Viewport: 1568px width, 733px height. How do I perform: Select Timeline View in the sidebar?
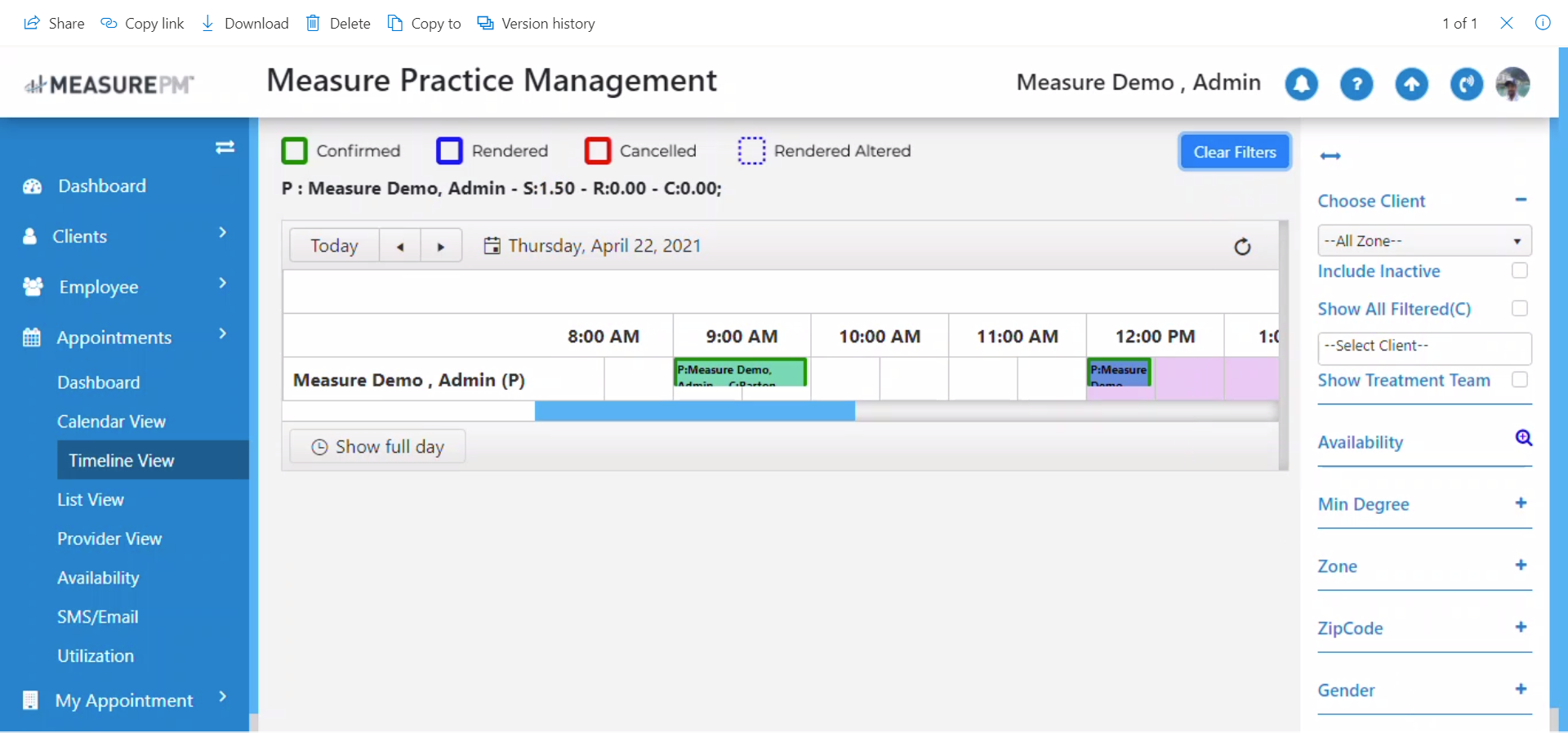pyautogui.click(x=153, y=460)
